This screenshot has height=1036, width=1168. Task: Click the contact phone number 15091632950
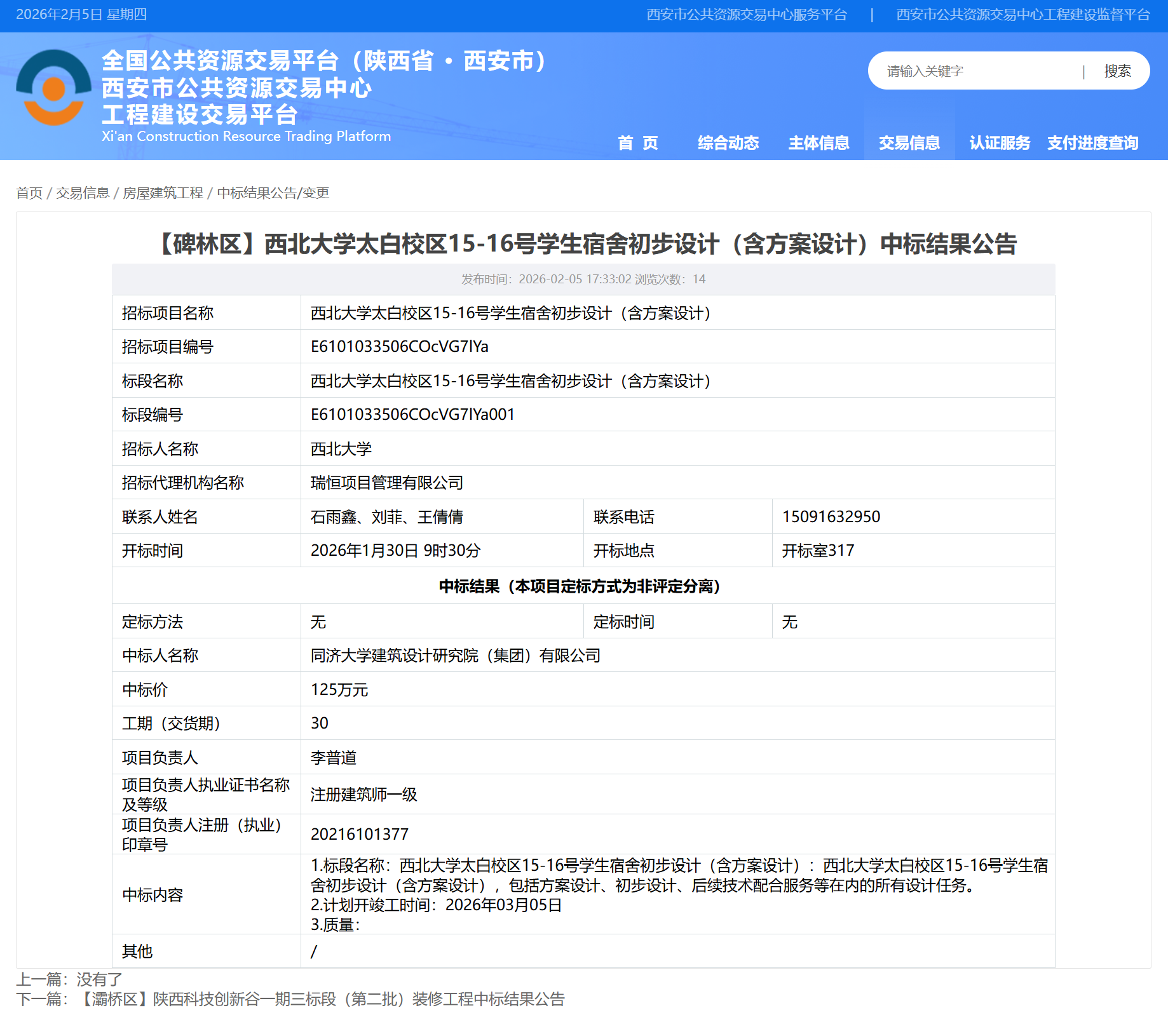831,516
